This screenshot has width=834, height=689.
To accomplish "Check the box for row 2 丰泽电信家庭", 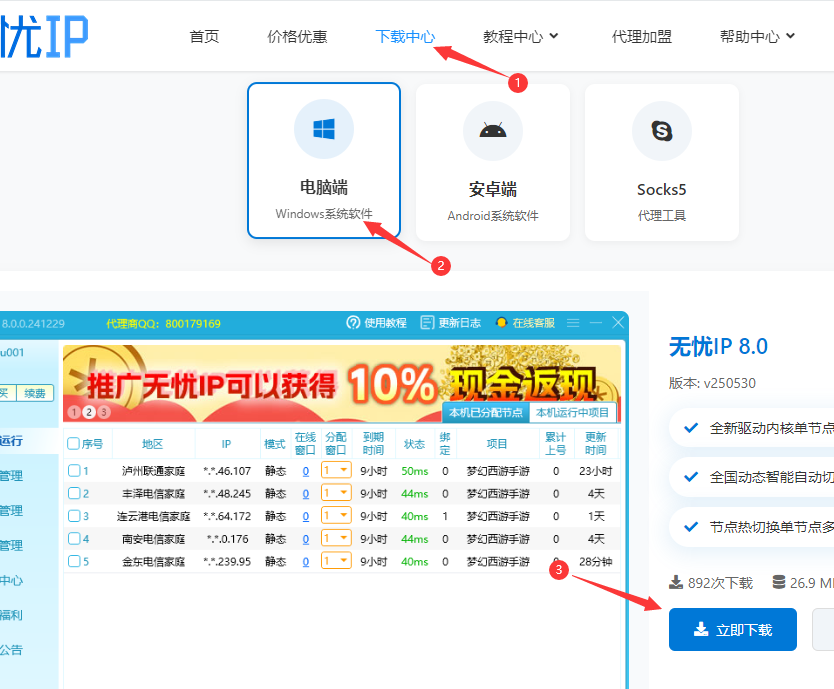I will coord(74,493).
